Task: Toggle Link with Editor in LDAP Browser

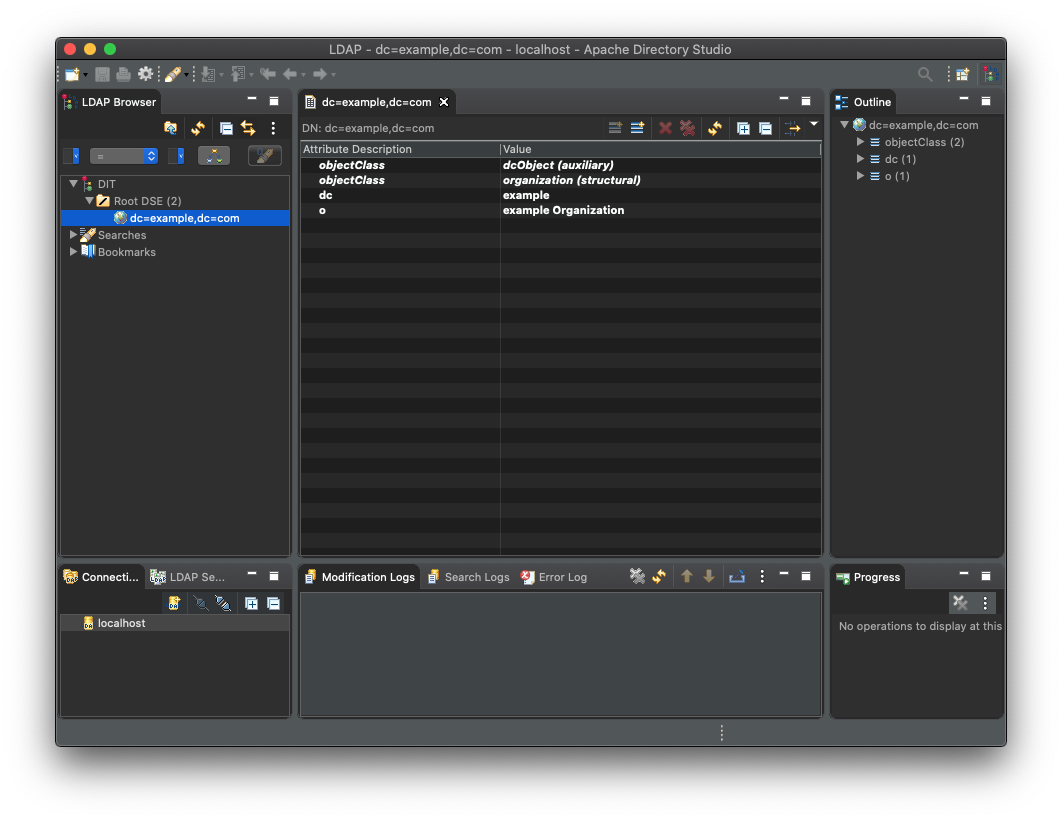Action: coord(249,128)
